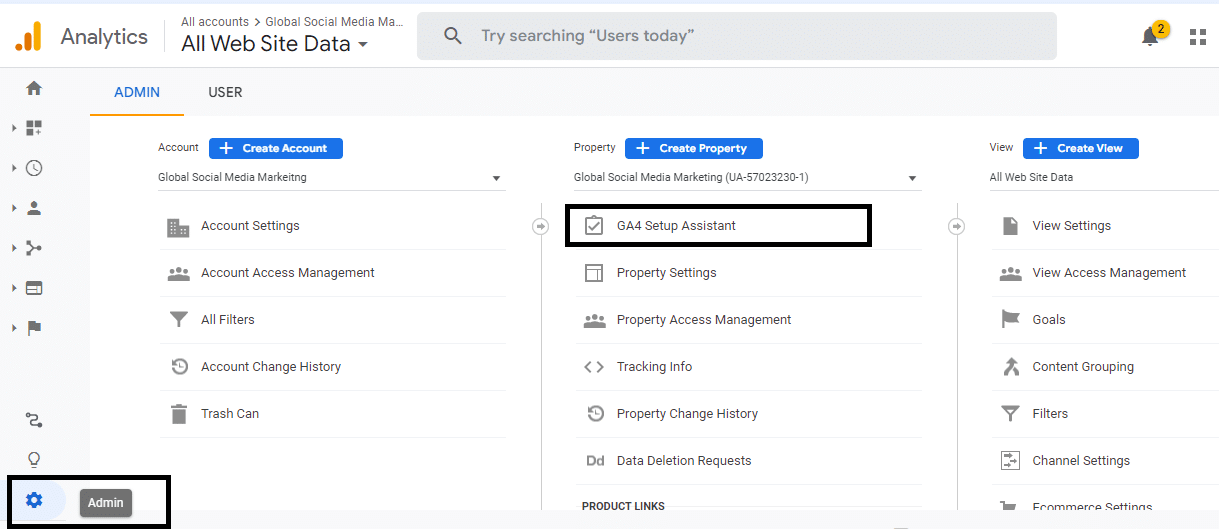1219x529 pixels.
Task: Open the Global Social Media Markeitng account dropdown
Action: coord(330,178)
